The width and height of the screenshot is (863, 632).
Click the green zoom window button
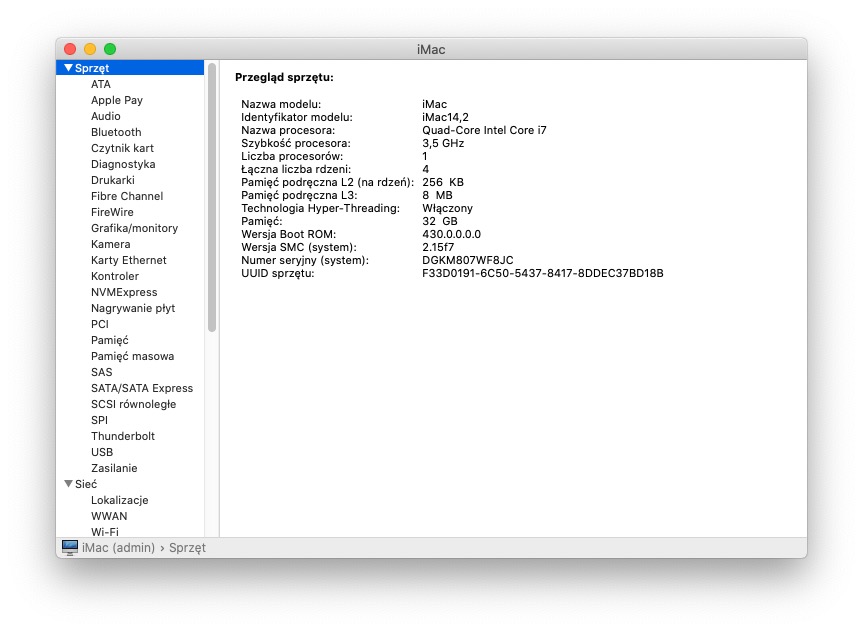110,49
